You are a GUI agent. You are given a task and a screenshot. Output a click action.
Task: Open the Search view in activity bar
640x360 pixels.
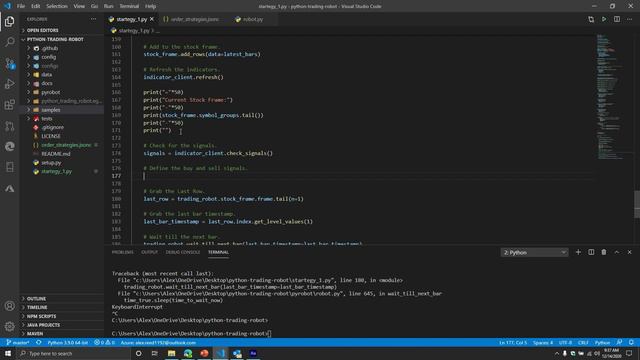tap(9, 42)
